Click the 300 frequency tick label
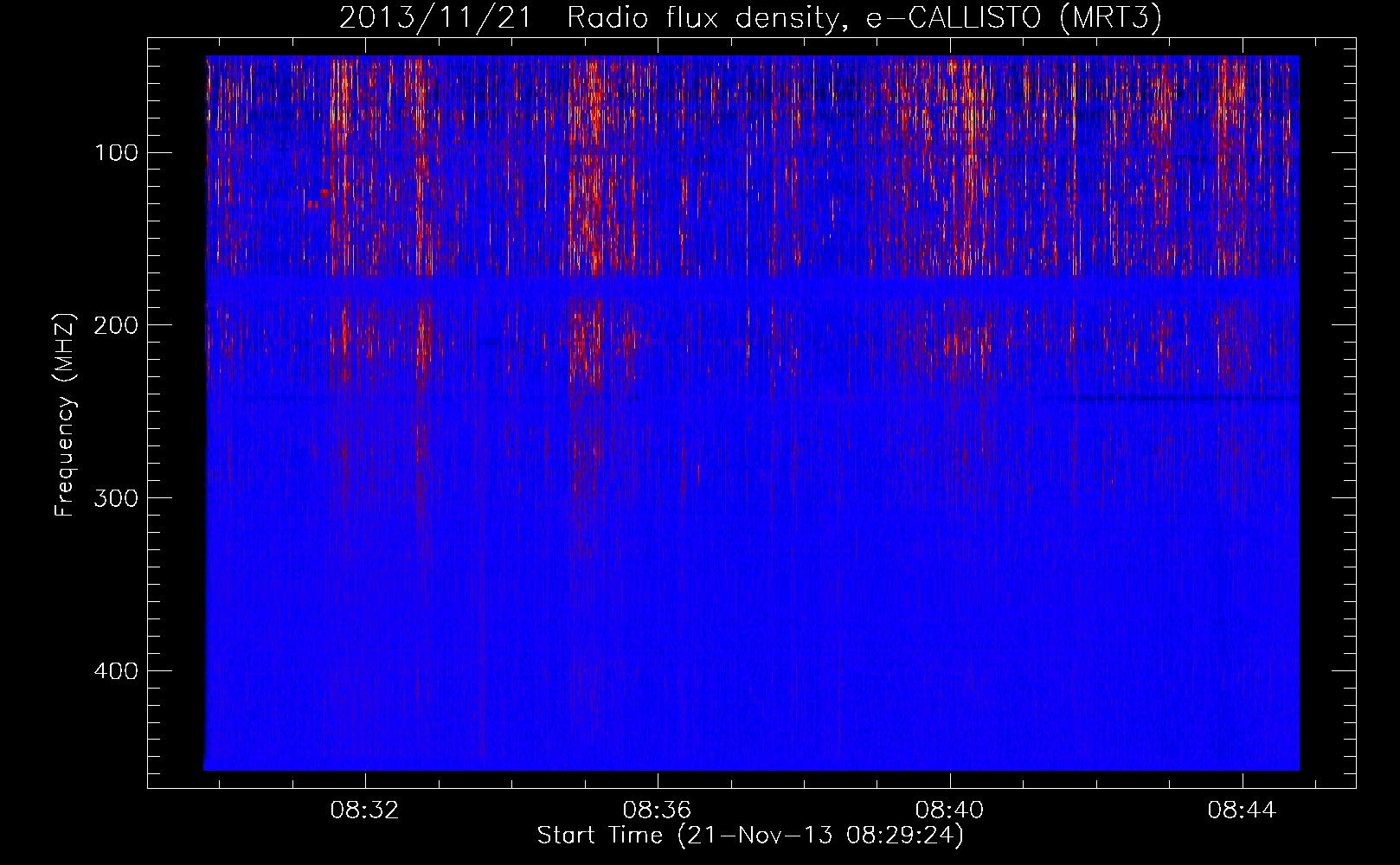1400x865 pixels. [117, 498]
